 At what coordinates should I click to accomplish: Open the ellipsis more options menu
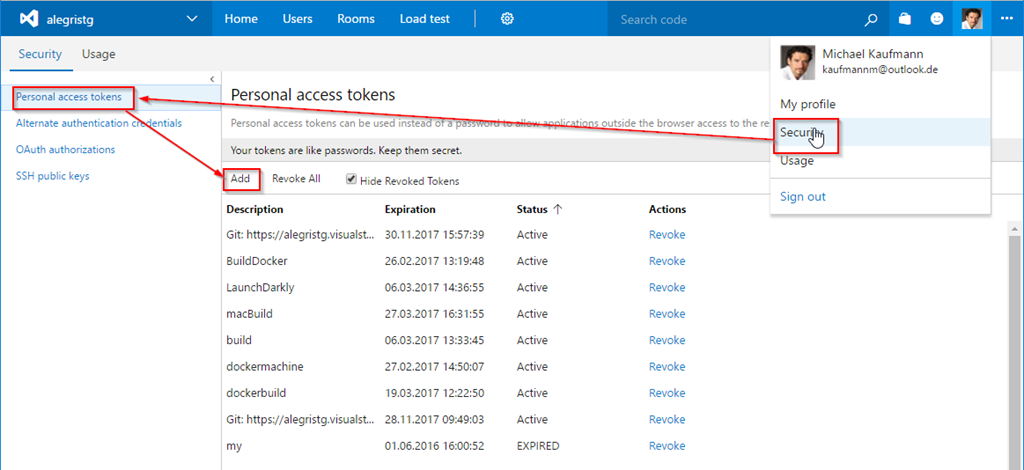(1006, 19)
